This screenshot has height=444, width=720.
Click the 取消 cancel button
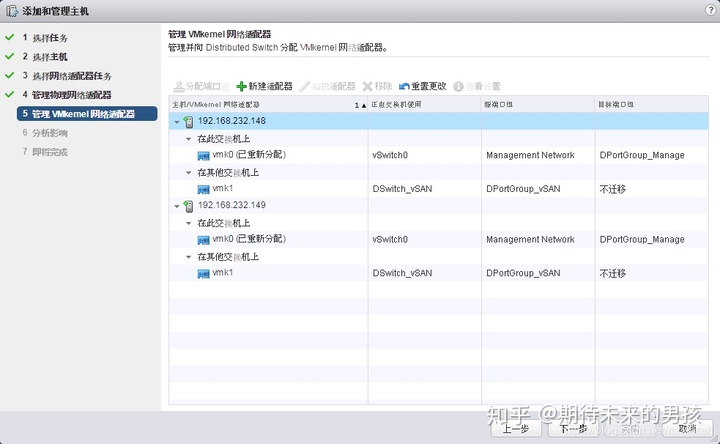[x=687, y=428]
